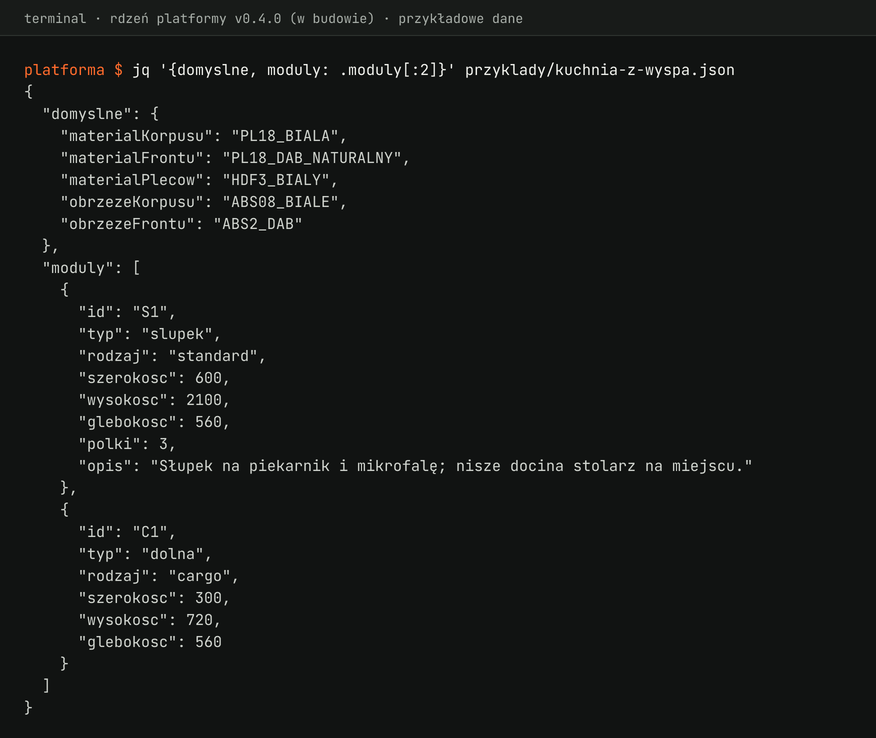This screenshot has width=876, height=738.
Task: Click the orange "platforma $" prompt
Action: coord(73,70)
